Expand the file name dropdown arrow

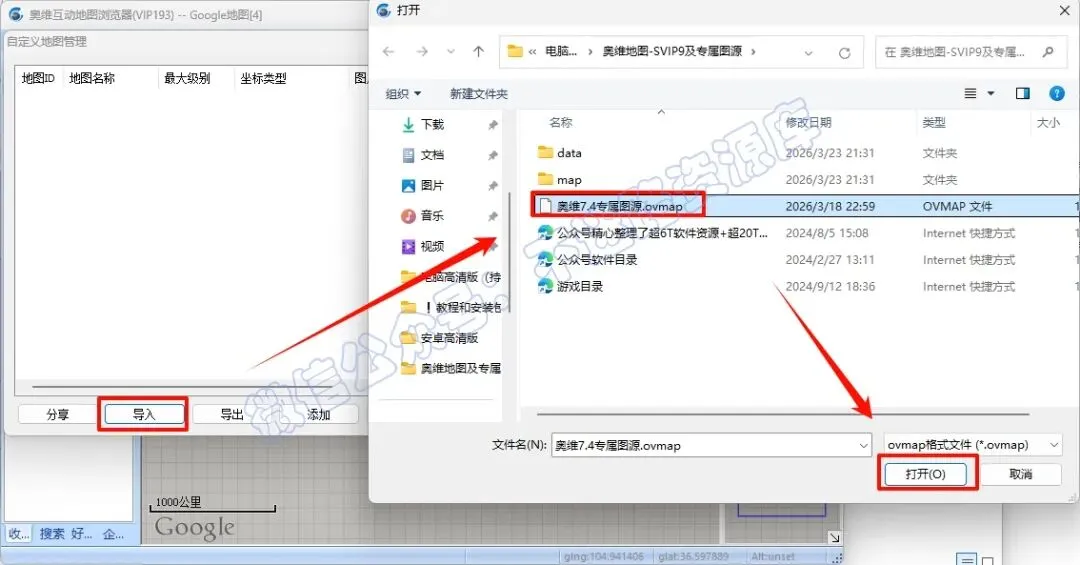pyautogui.click(x=864, y=446)
